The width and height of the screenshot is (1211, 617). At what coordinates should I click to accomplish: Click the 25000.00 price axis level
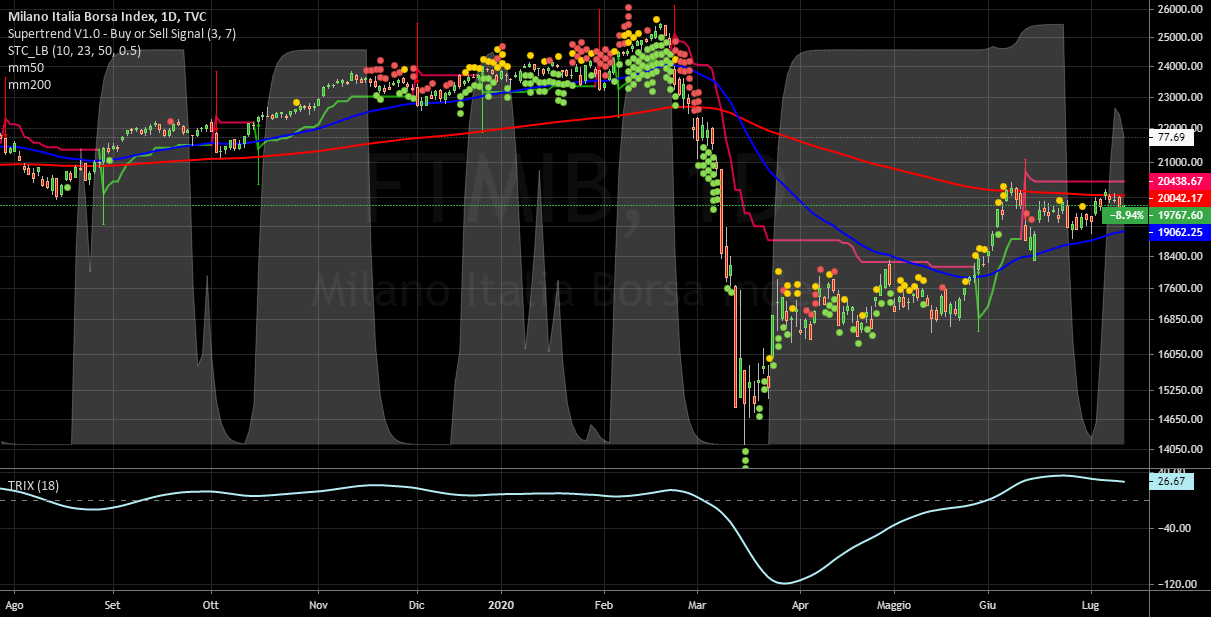[x=1178, y=38]
